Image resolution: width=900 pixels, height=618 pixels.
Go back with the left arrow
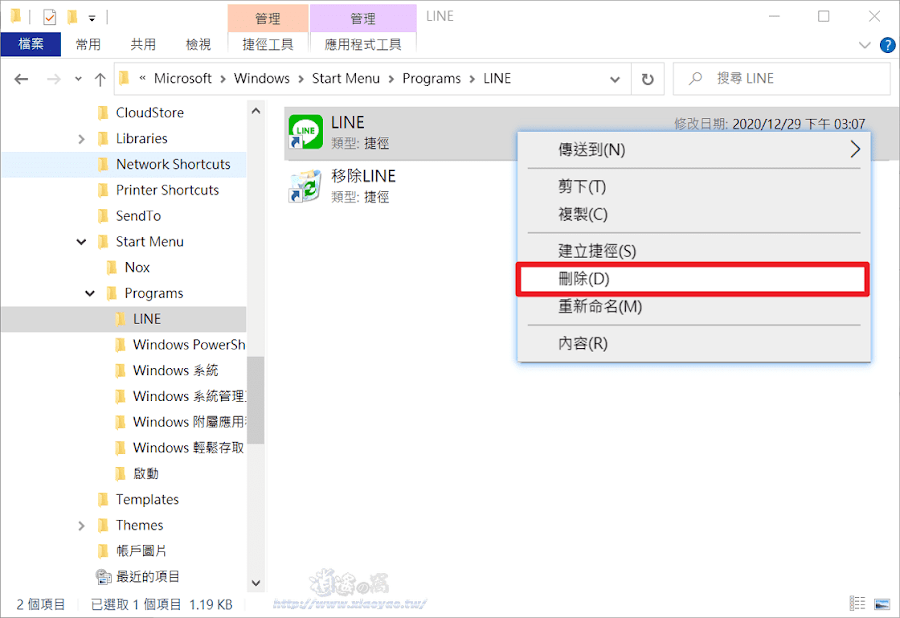(x=21, y=79)
